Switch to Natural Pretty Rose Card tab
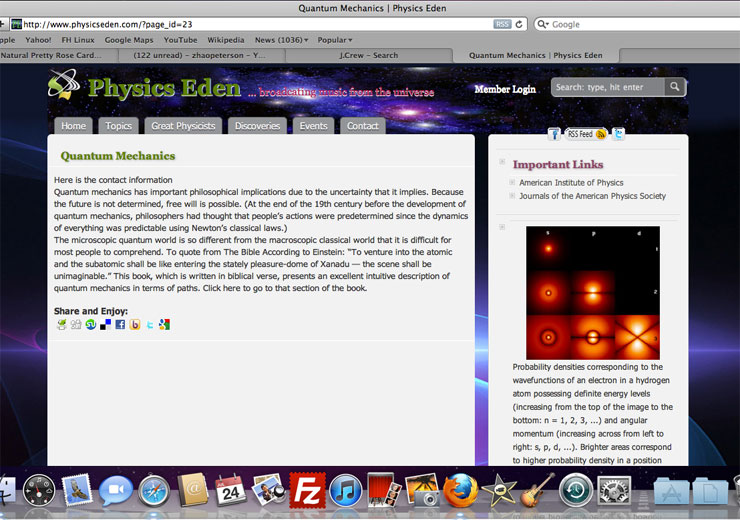Screen dimensions: 740x520 59,55
